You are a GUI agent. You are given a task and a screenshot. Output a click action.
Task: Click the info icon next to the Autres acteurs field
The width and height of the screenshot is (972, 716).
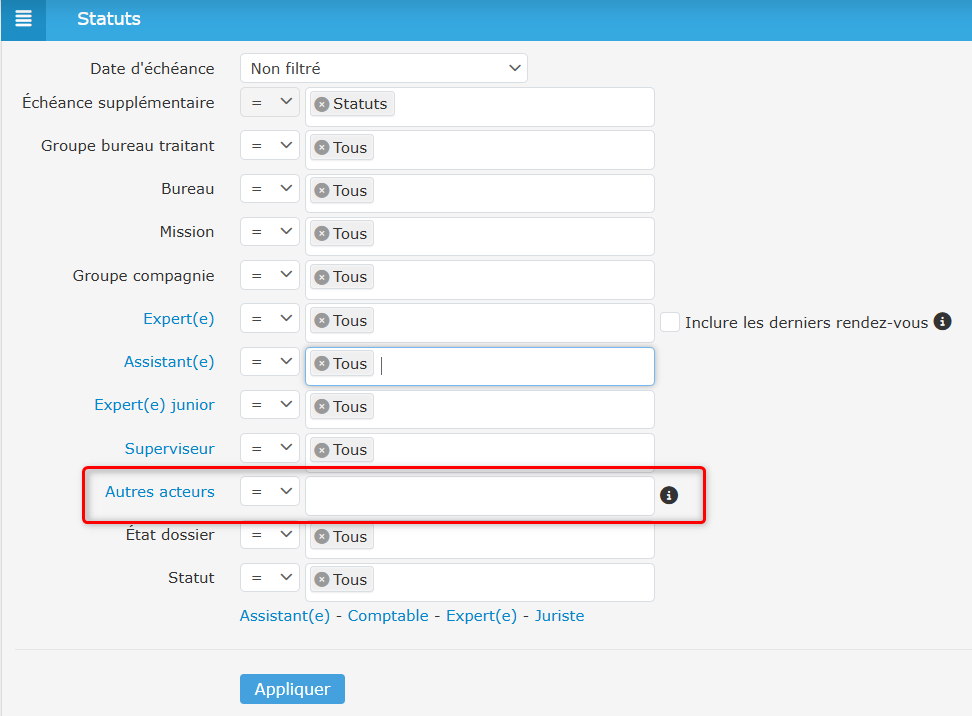669,494
